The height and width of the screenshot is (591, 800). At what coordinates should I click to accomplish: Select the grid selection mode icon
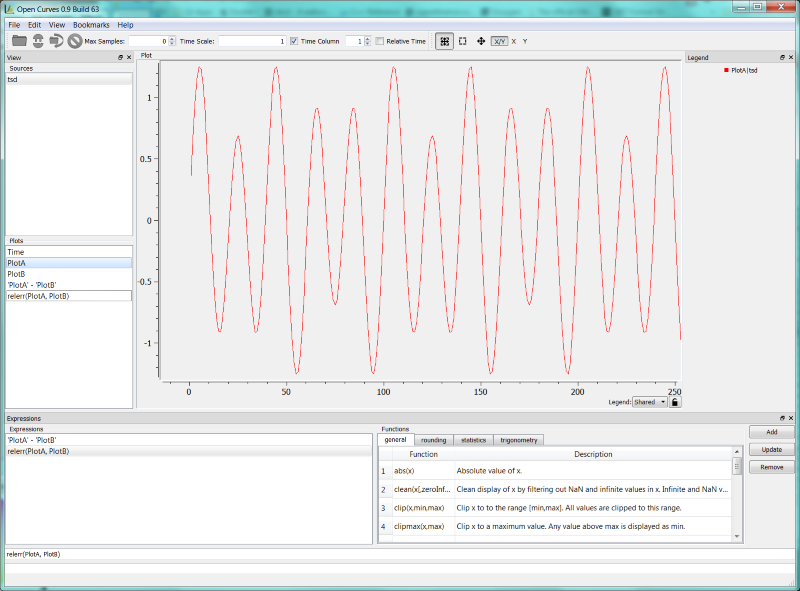point(444,41)
